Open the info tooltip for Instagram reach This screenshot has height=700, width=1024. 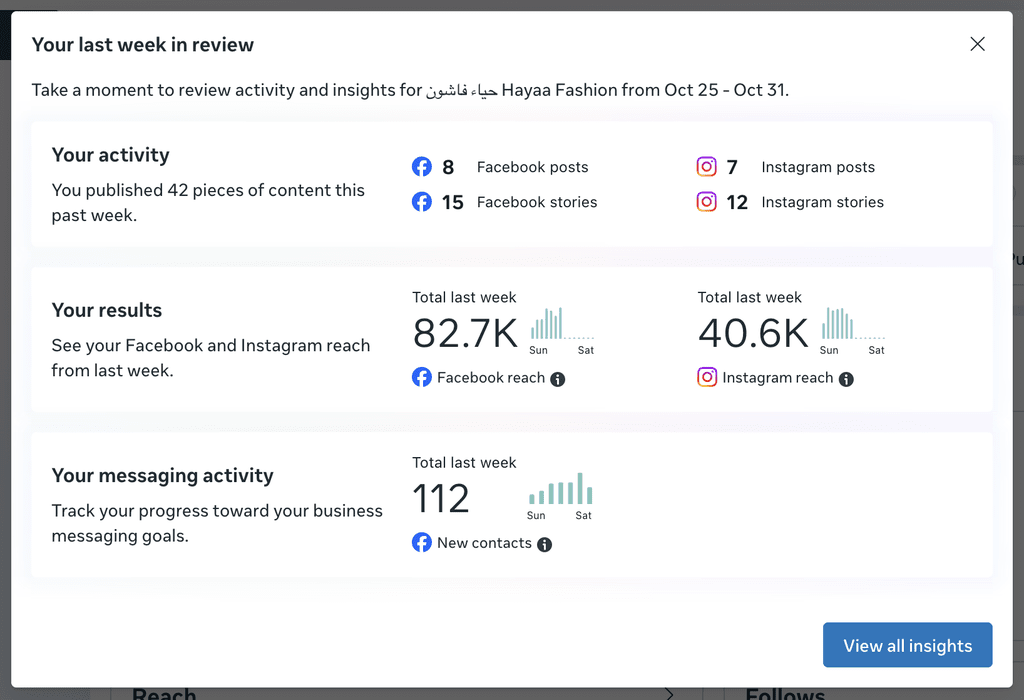(846, 379)
